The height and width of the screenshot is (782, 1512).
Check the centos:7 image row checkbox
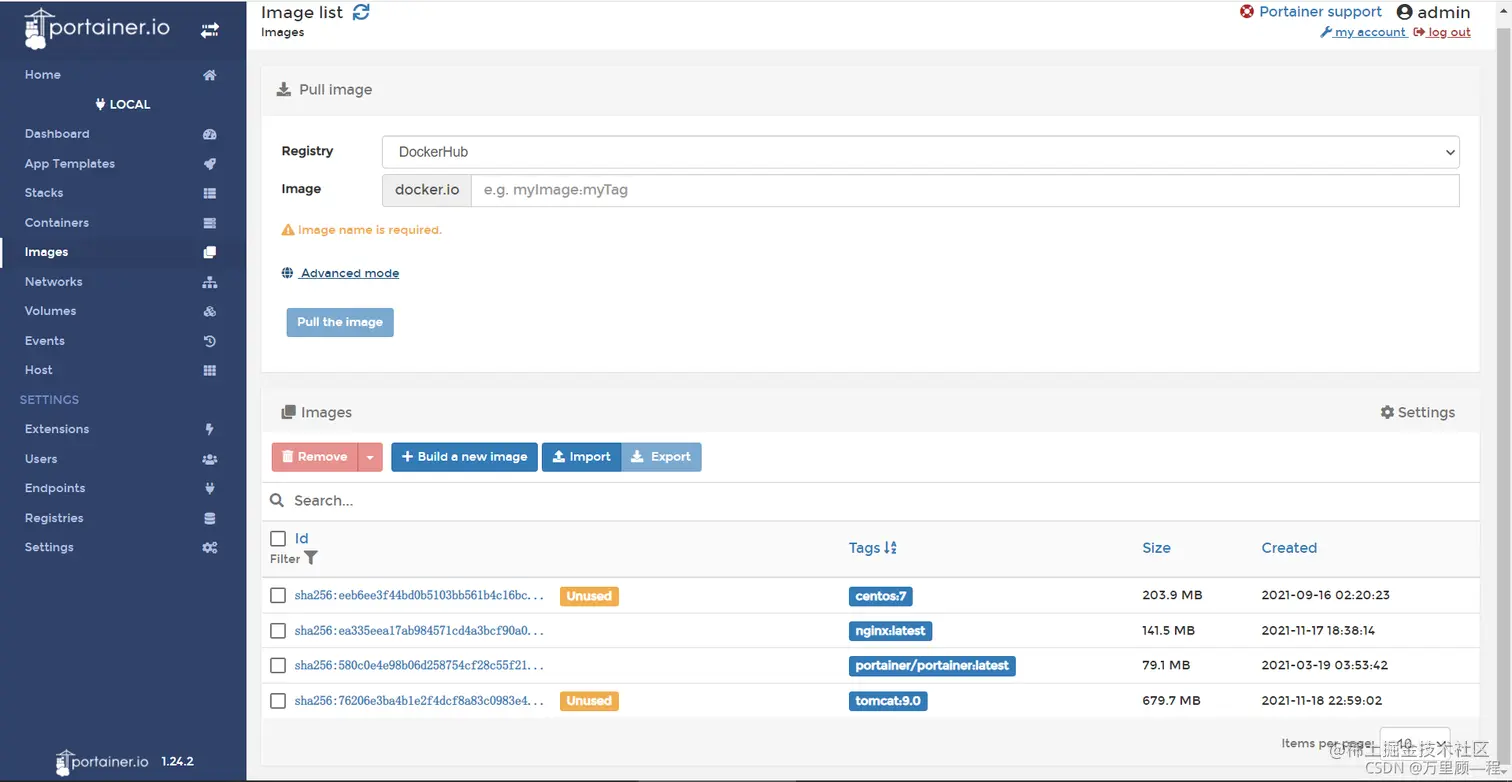coord(278,595)
